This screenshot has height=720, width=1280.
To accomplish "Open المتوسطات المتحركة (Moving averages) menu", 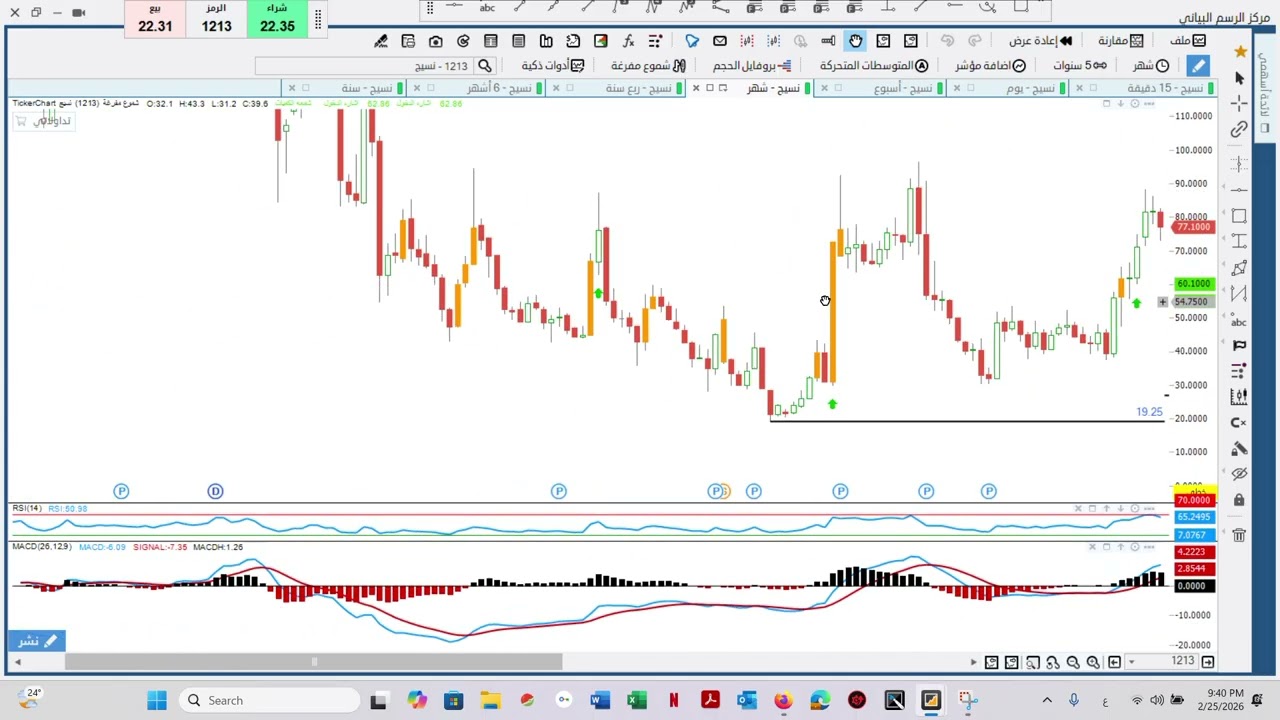I will pos(874,65).
